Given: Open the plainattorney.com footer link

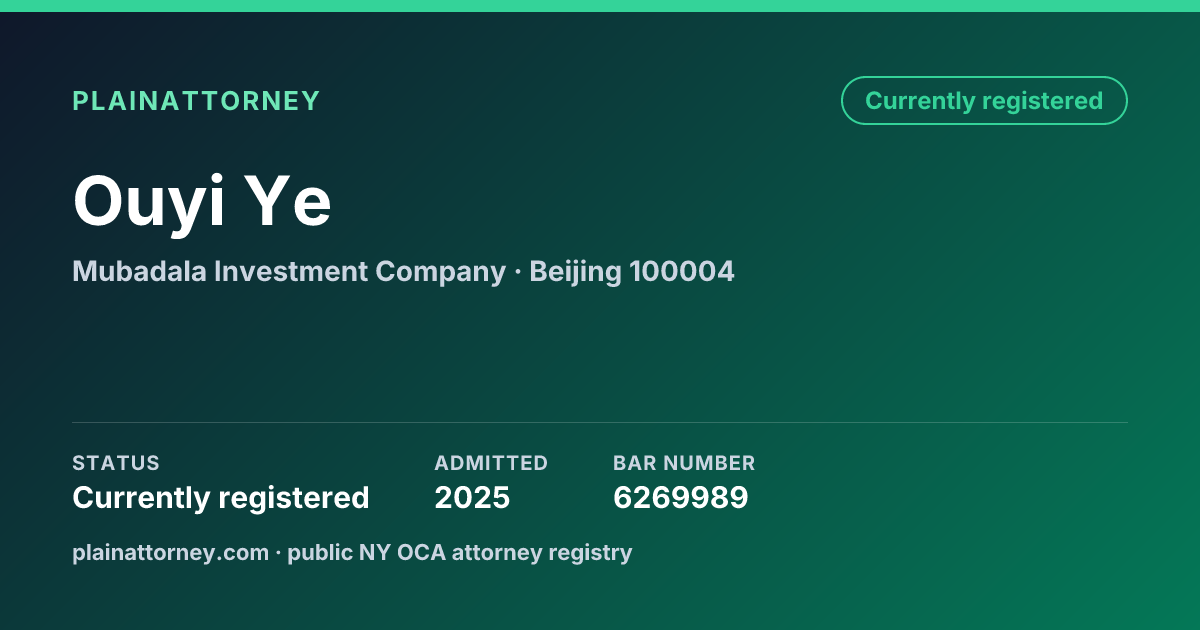Looking at the screenshot, I should [170, 552].
